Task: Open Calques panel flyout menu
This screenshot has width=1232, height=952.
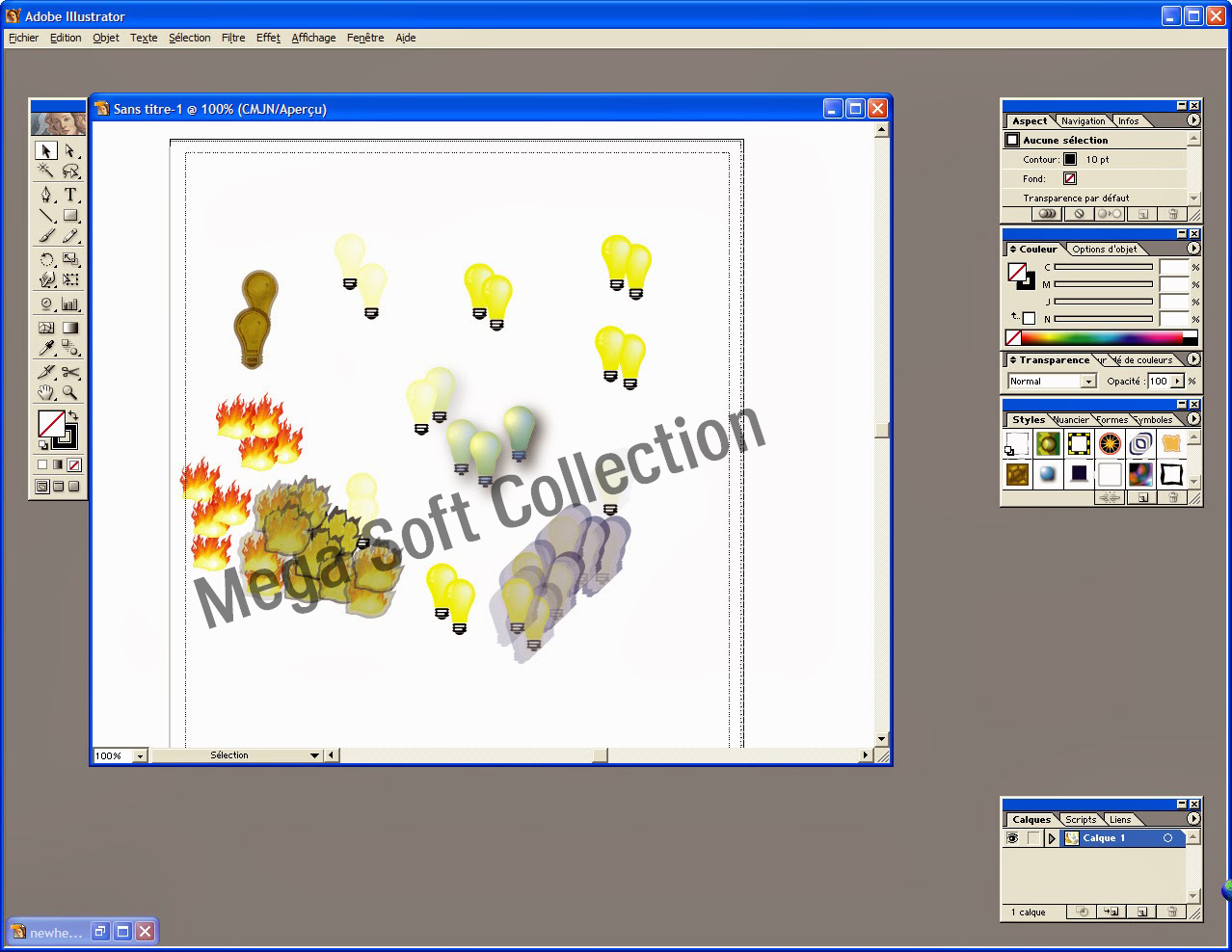Action: coord(1193,819)
